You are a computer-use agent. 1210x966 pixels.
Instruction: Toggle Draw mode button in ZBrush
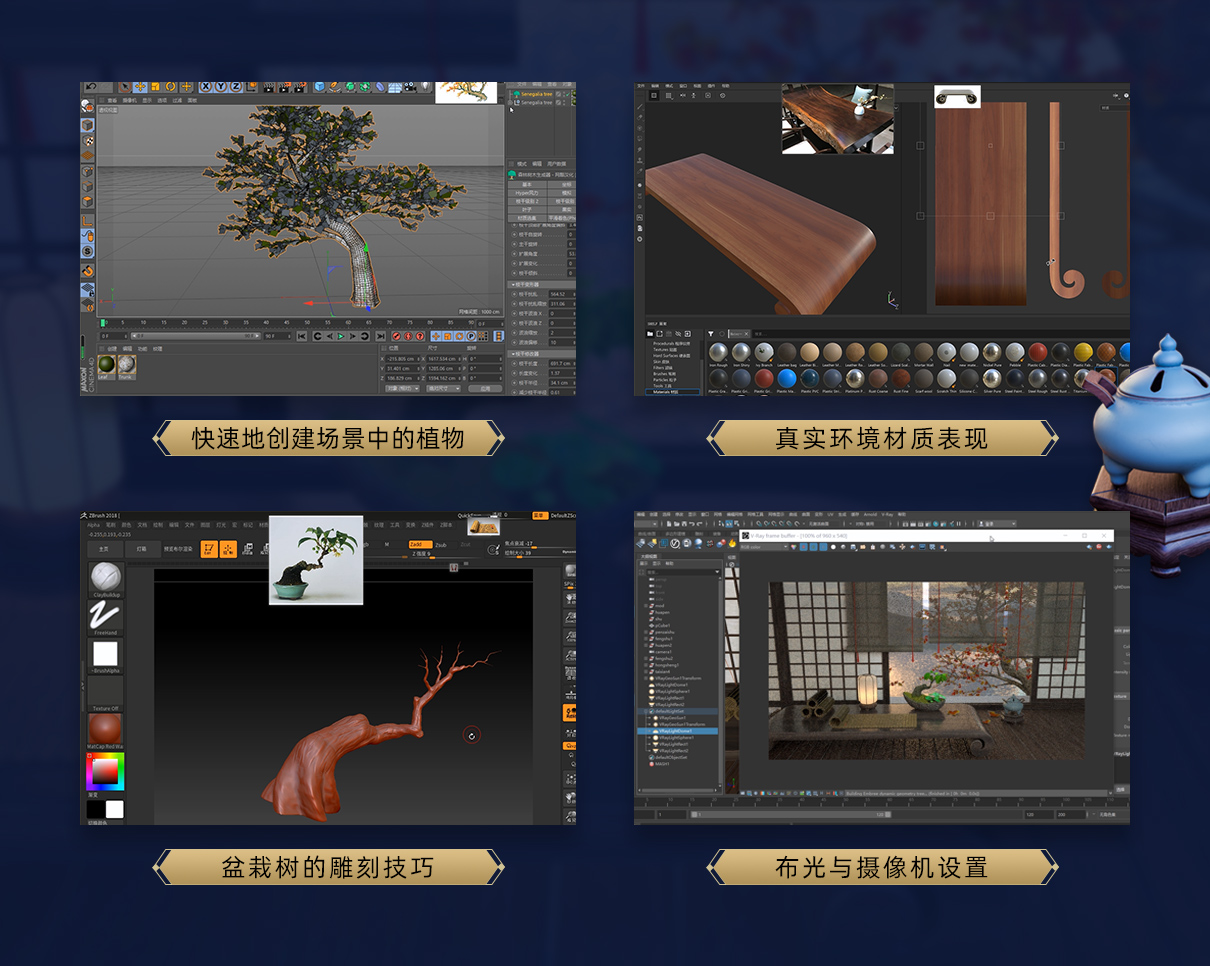tap(228, 549)
